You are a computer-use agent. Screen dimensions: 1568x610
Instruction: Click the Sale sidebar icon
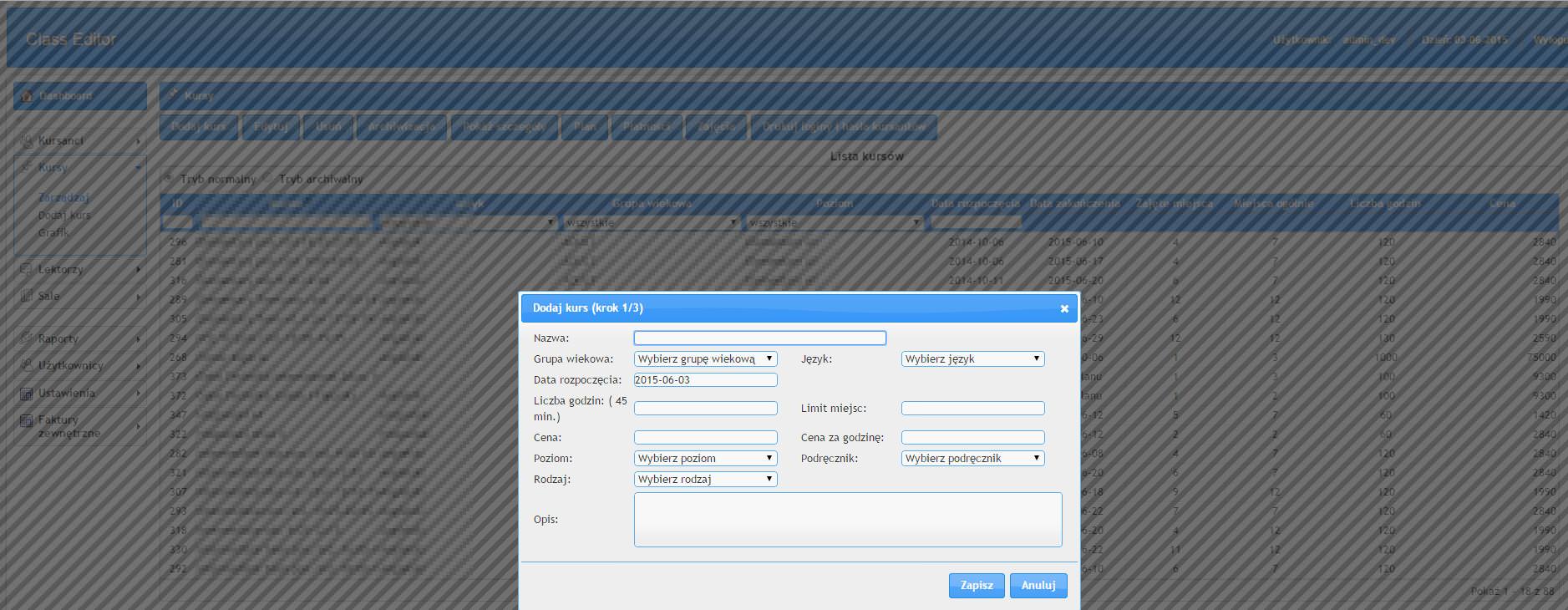pyautogui.click(x=28, y=296)
